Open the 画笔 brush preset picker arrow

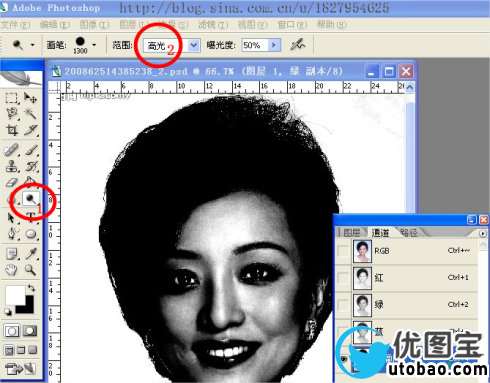94,45
